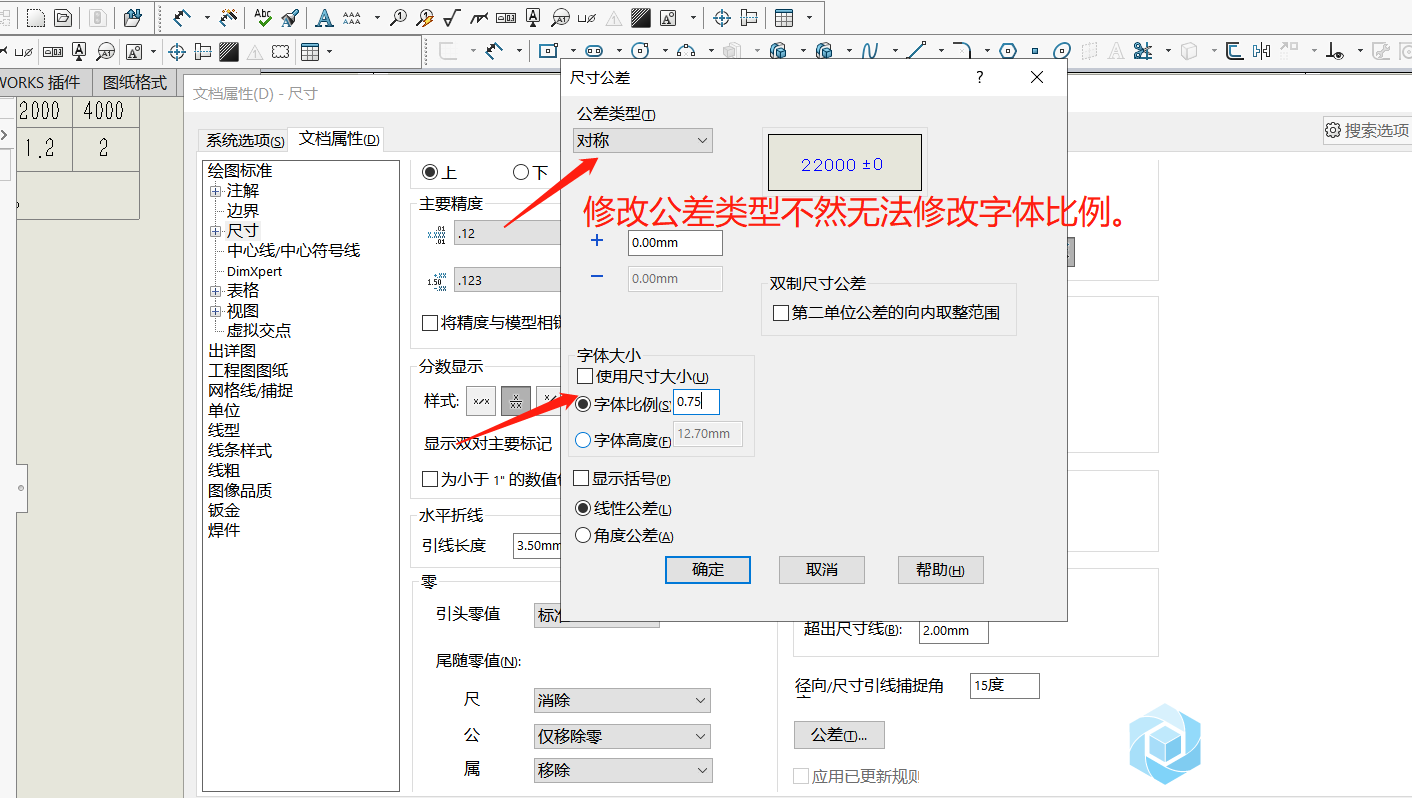Click the 帮助 button
The image size is (1412, 798).
tap(941, 570)
